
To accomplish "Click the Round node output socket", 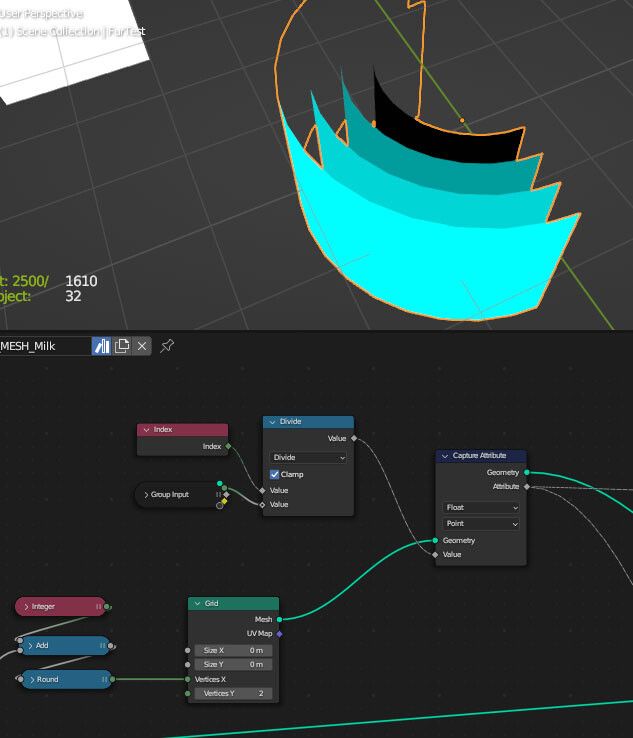I will [112, 679].
